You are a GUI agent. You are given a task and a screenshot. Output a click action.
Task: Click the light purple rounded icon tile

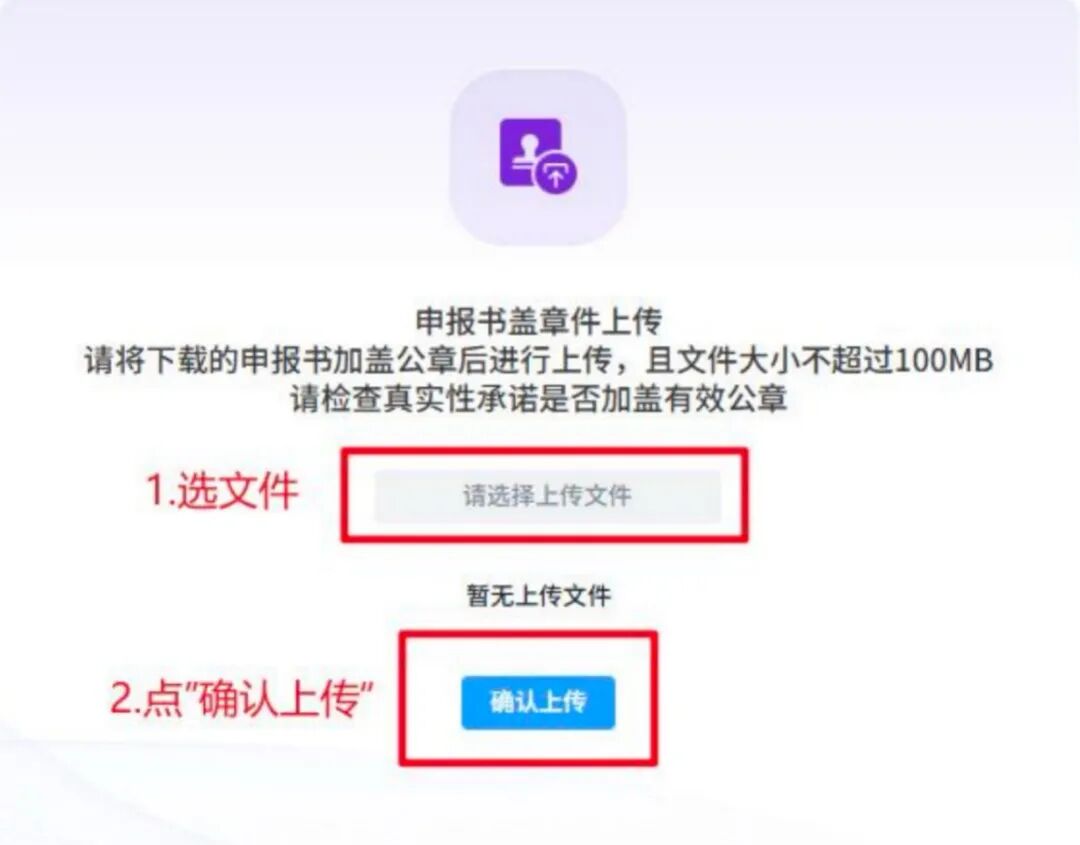[x=539, y=157]
